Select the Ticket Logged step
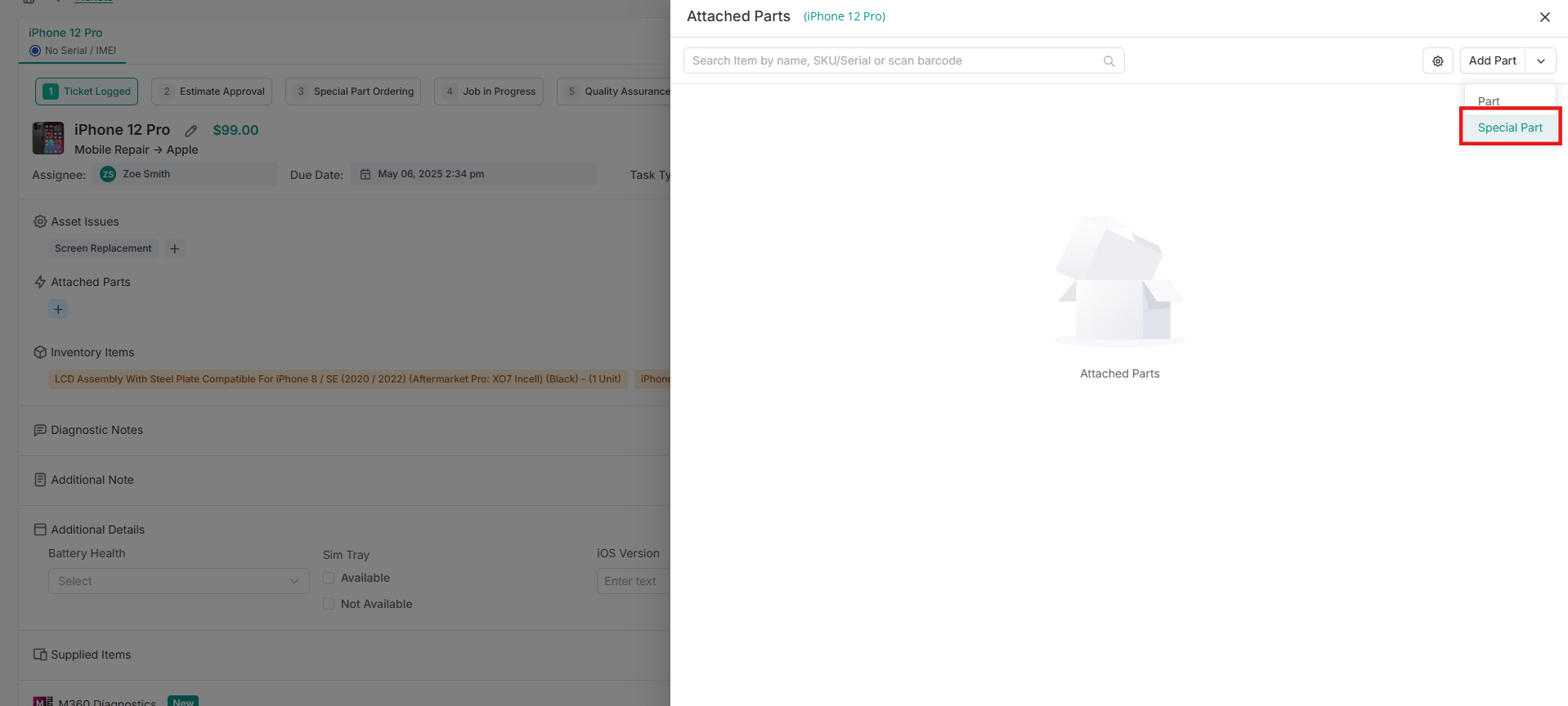The height and width of the screenshot is (706, 1568). (x=87, y=92)
